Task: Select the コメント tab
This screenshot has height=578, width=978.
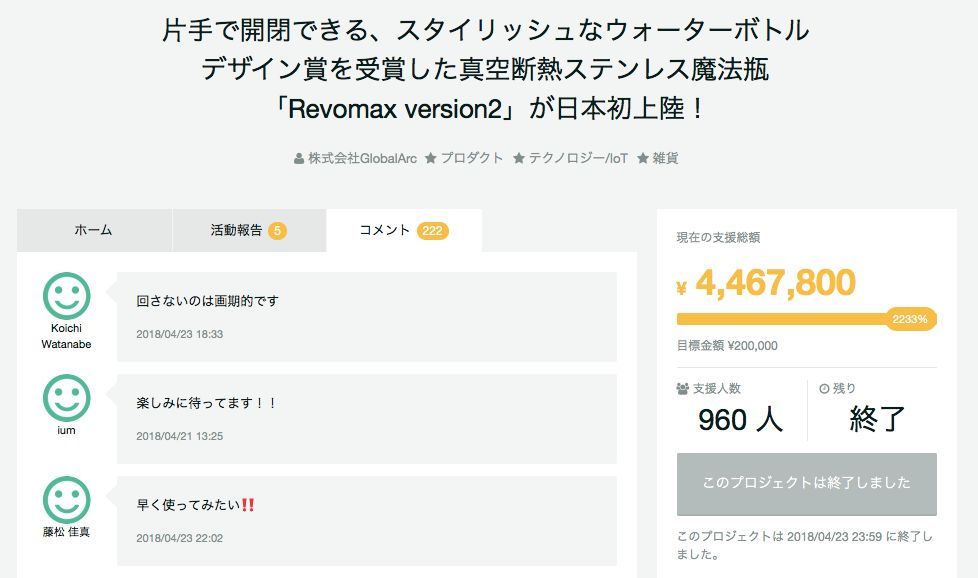Action: (x=404, y=230)
